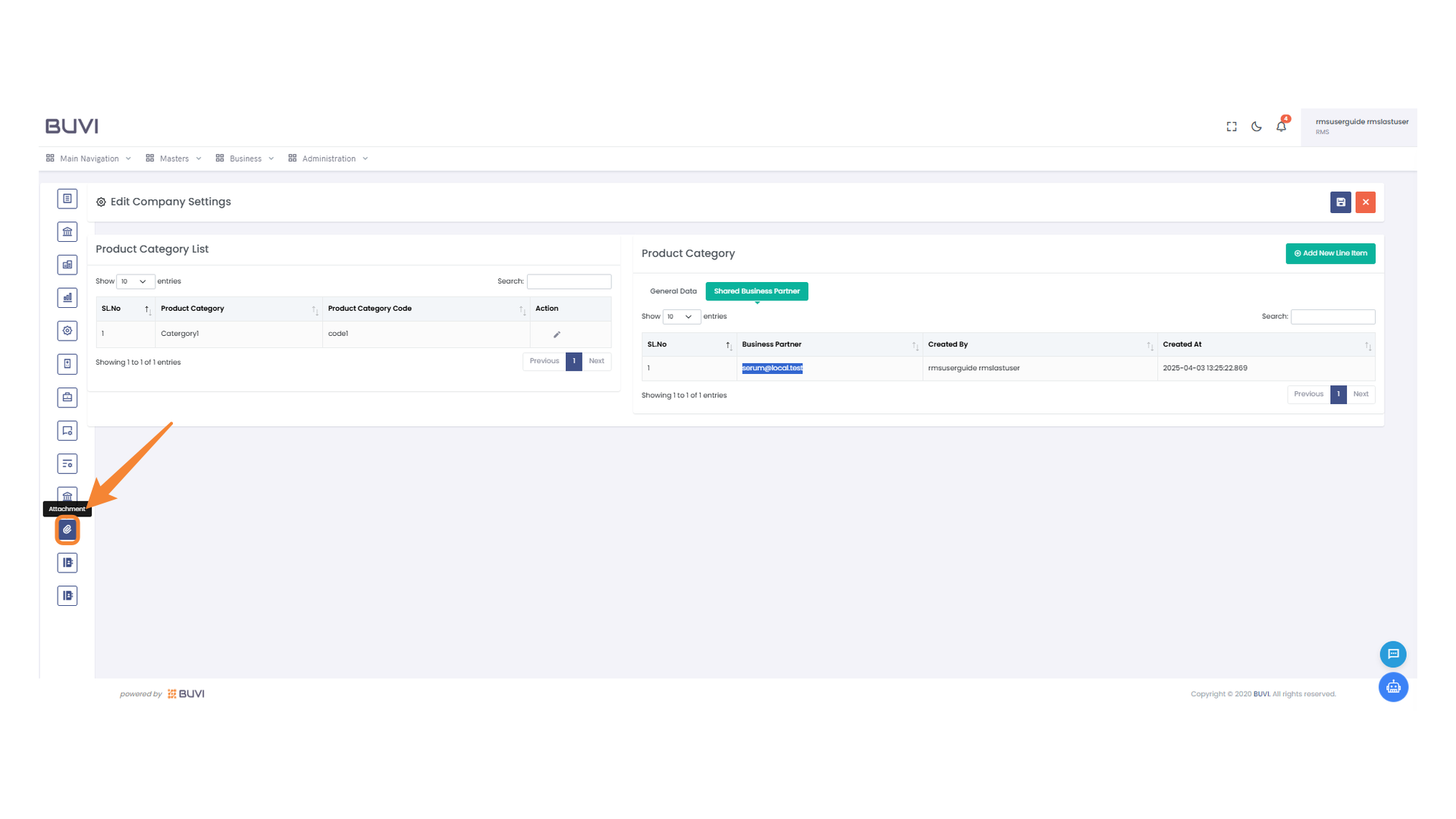1456x819 pixels.
Task: Expand the Administration menu dropdown
Action: tap(328, 158)
